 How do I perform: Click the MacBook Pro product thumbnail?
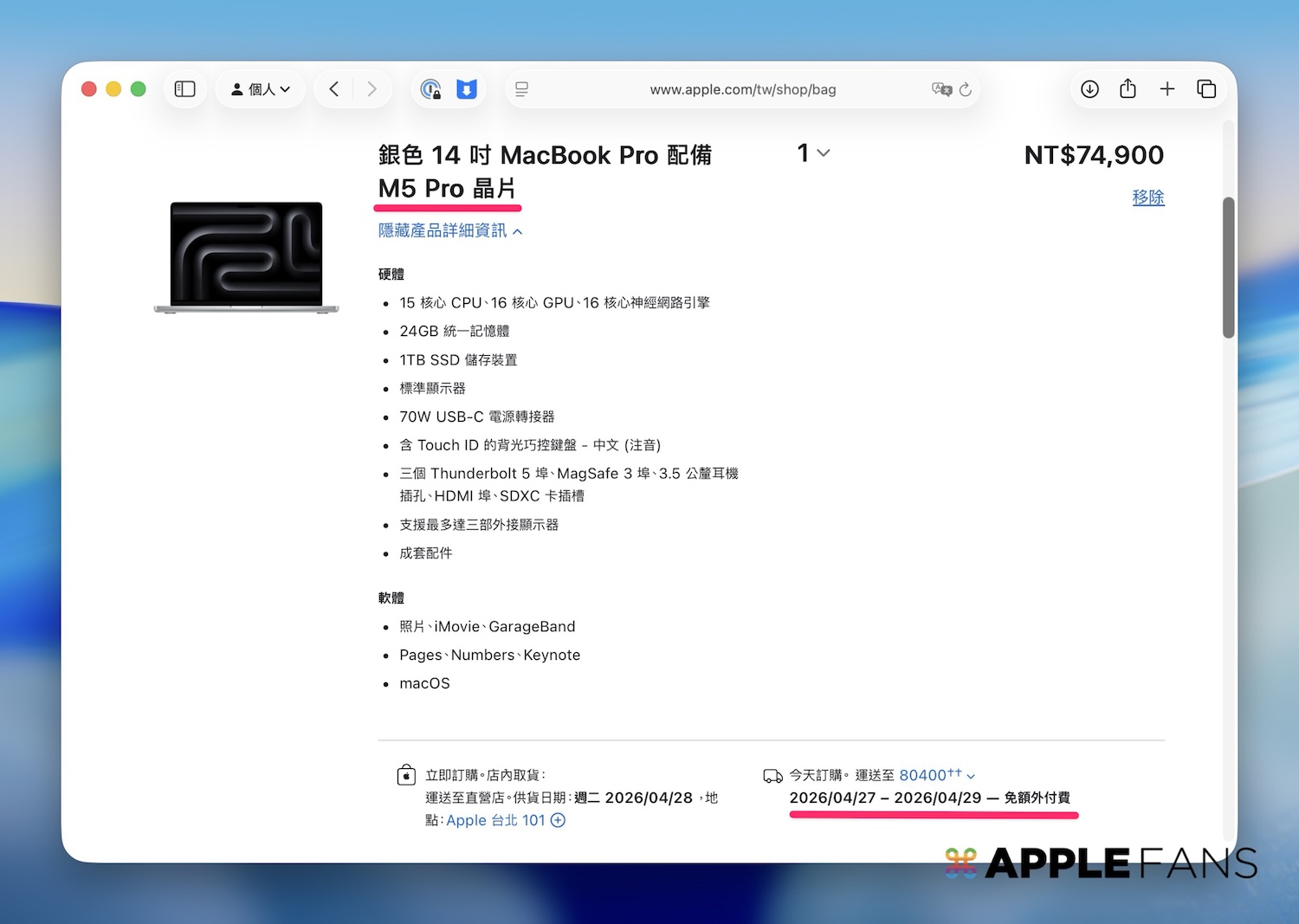click(x=247, y=257)
